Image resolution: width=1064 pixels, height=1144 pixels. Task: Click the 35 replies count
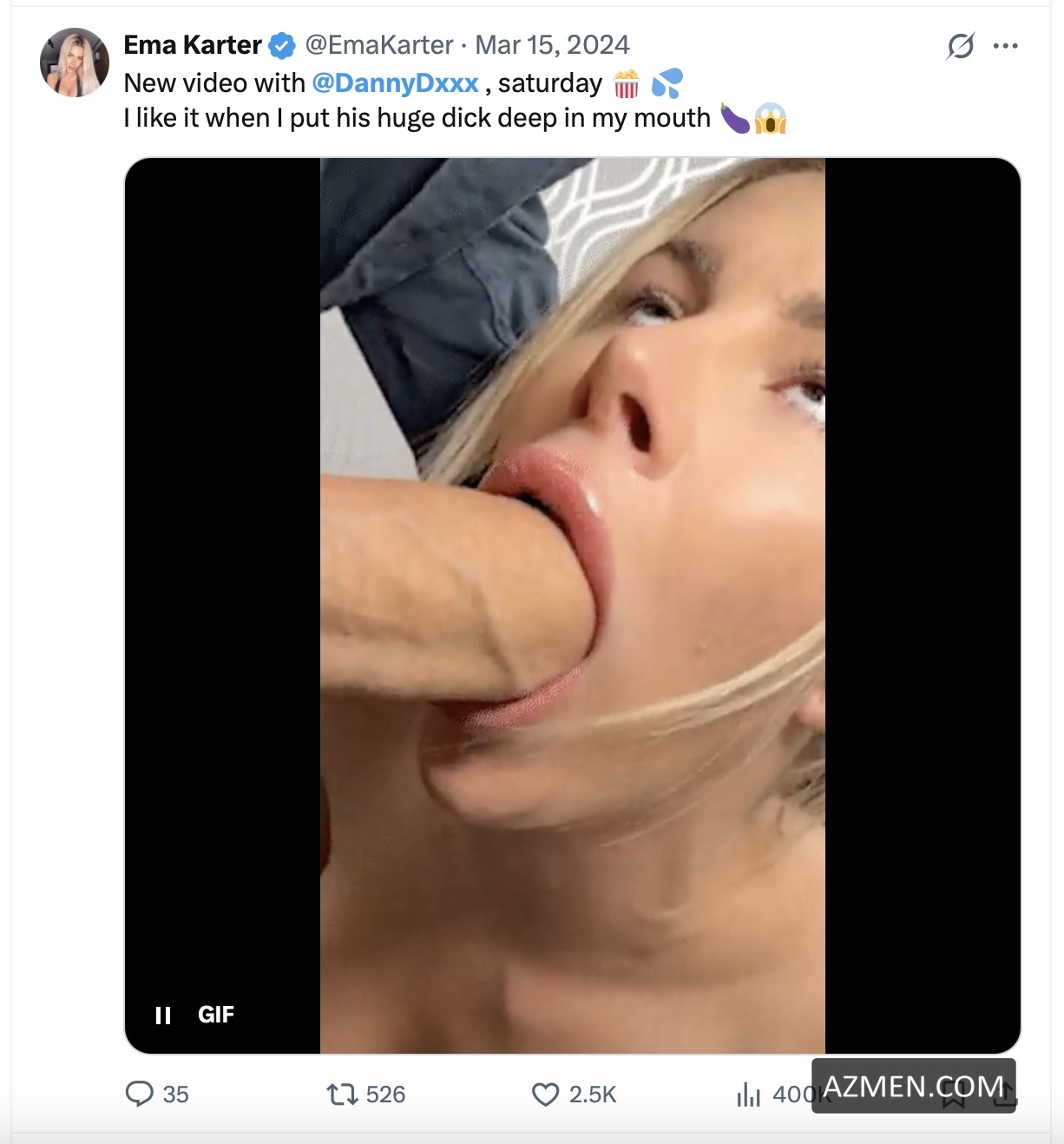click(175, 1095)
